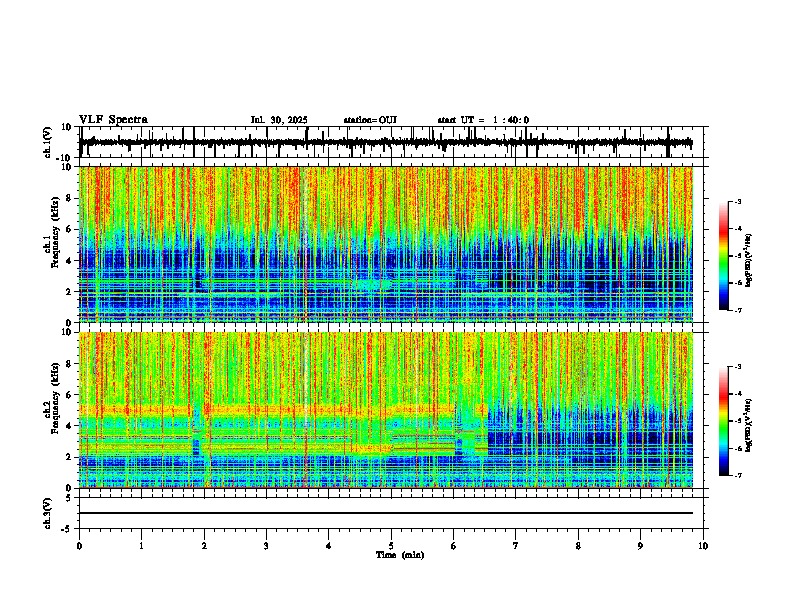The image size is (792, 612).
Task: Click the "2" kHz tick of ch.2 spectrogram
Action: point(70,457)
